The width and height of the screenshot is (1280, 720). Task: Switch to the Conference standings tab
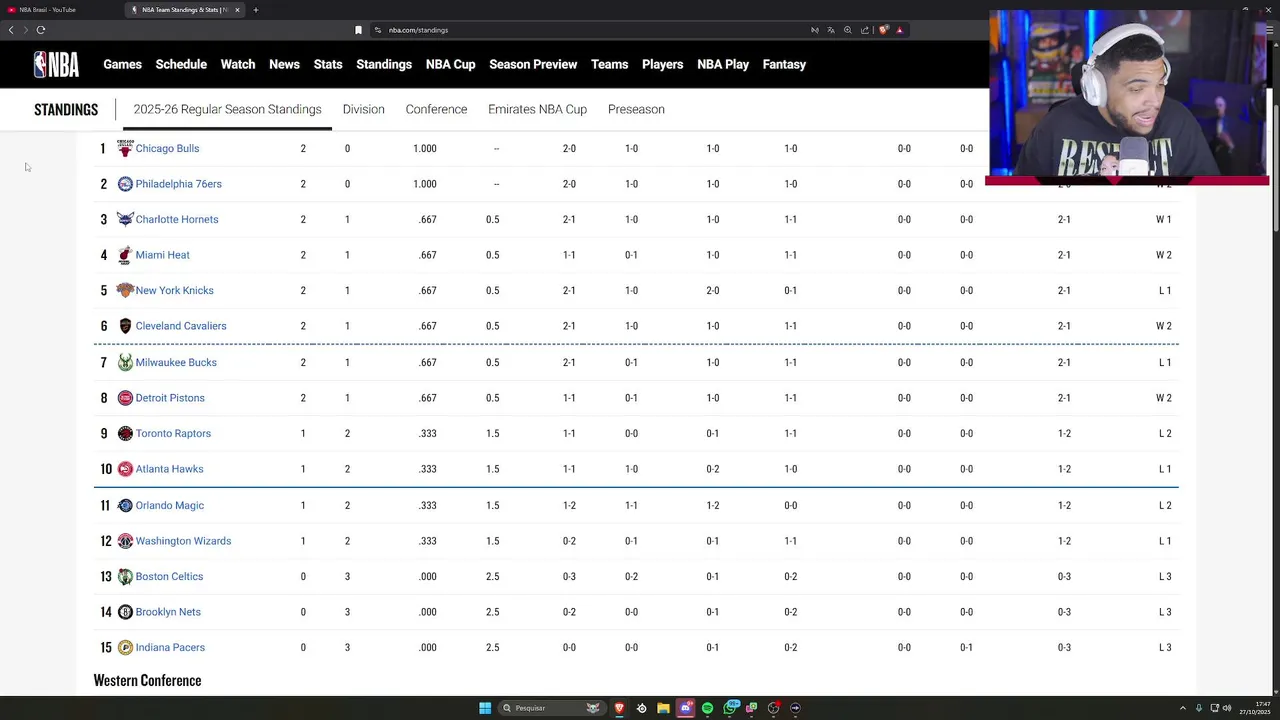tap(436, 109)
